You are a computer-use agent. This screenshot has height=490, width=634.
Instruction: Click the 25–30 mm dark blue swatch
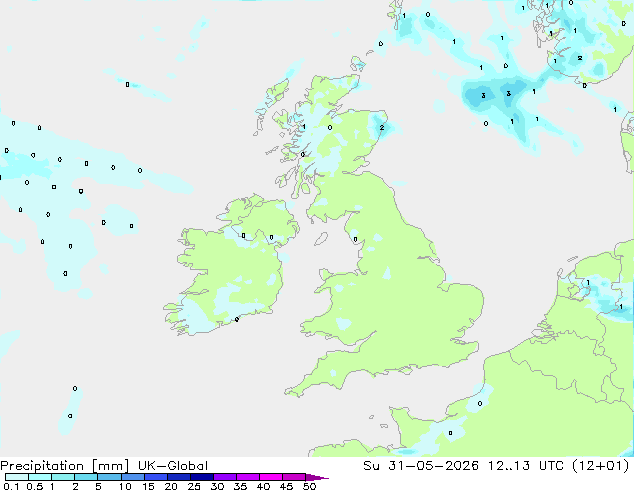201,477
